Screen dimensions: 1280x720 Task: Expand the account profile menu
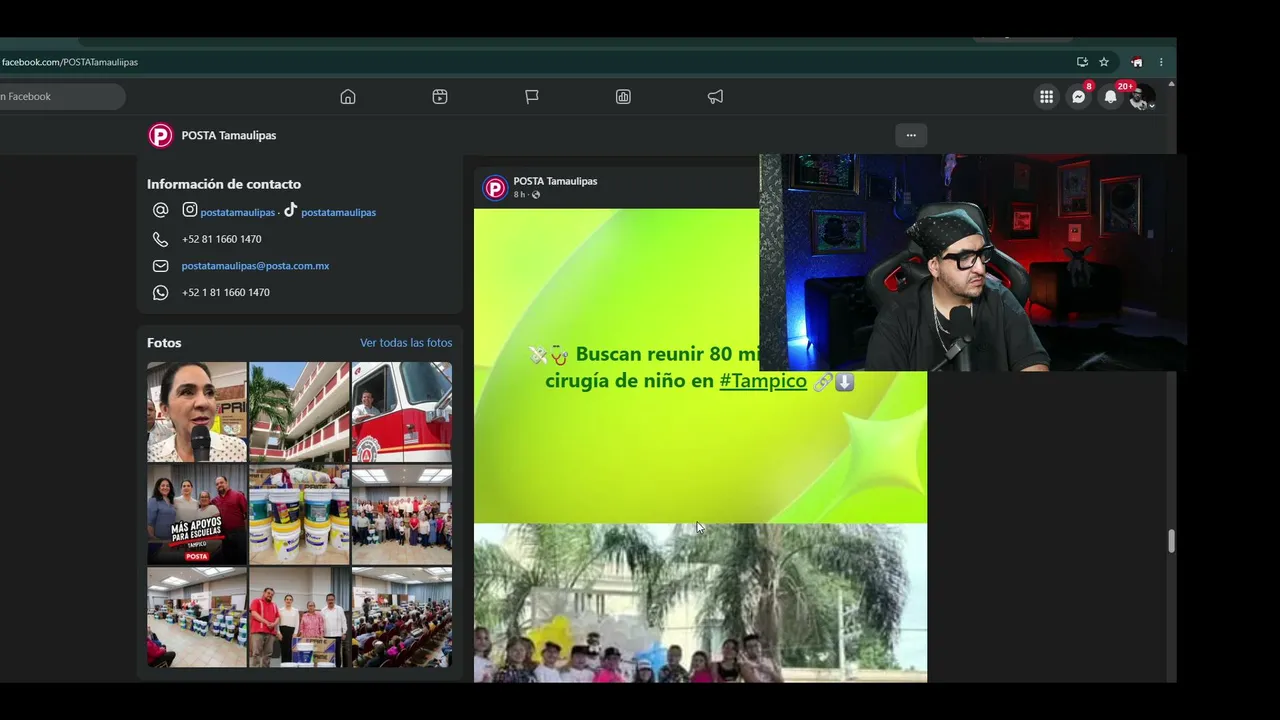point(1142,97)
